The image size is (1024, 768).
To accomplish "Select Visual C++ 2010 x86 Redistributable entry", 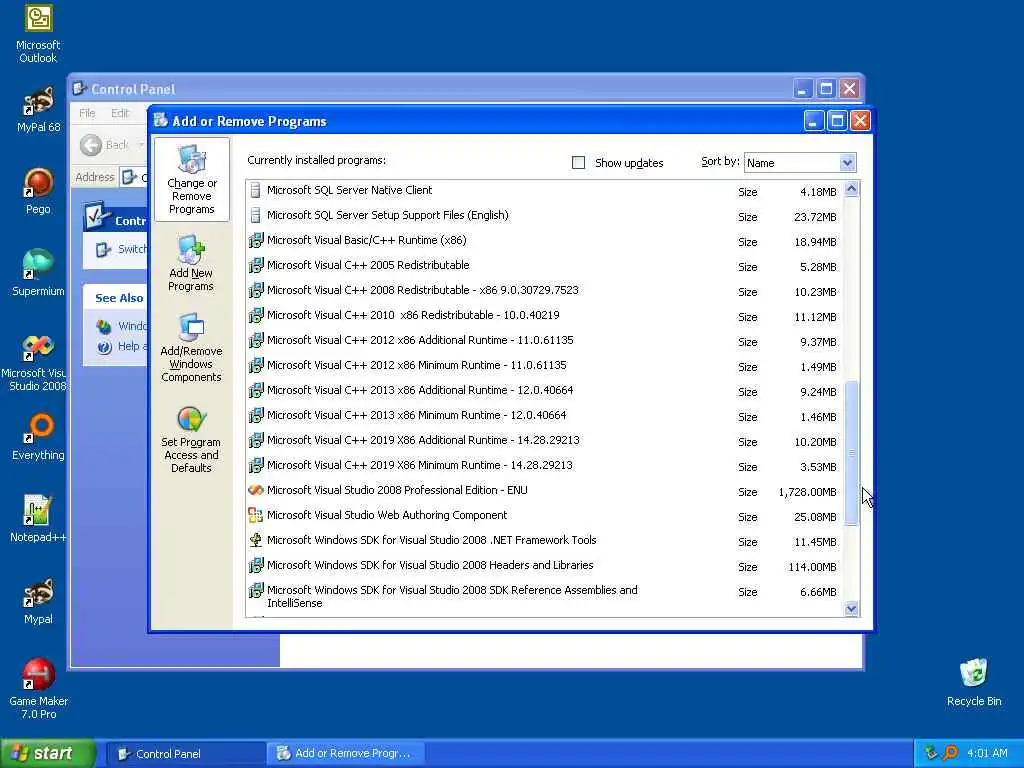I will tap(546, 315).
